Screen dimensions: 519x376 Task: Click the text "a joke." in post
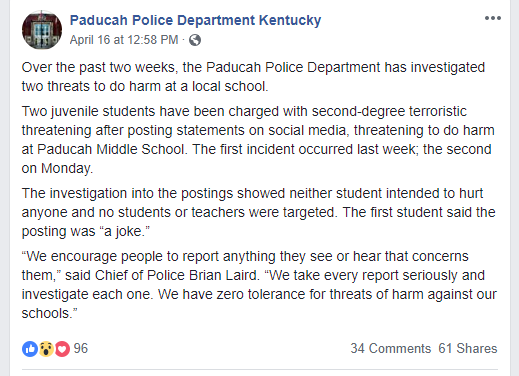125,231
